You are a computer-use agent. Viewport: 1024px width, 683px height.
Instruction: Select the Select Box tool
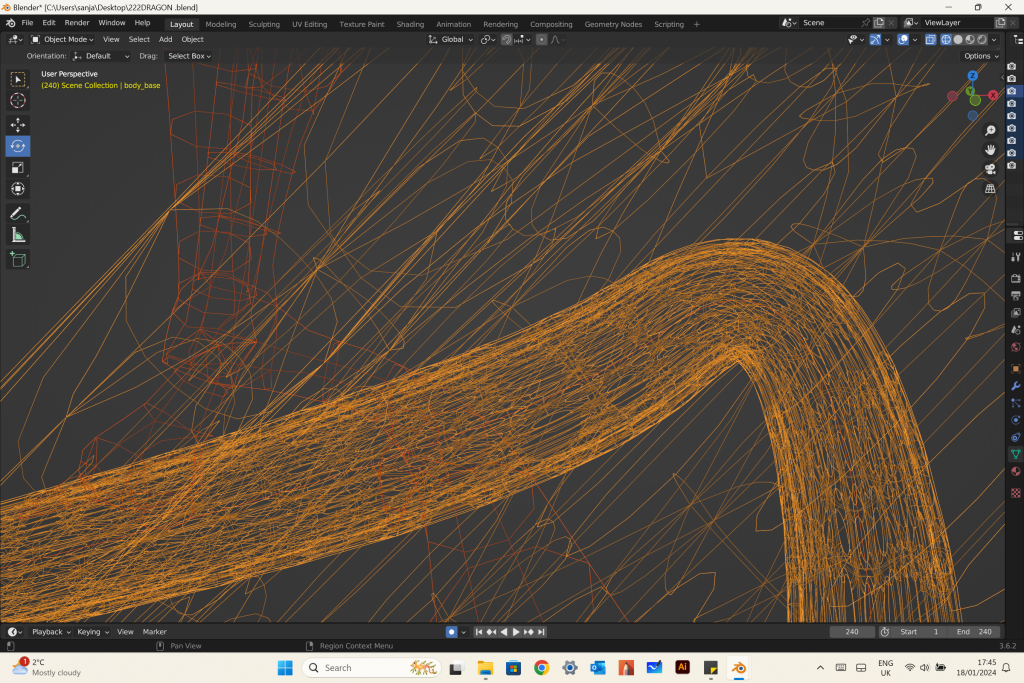point(18,80)
